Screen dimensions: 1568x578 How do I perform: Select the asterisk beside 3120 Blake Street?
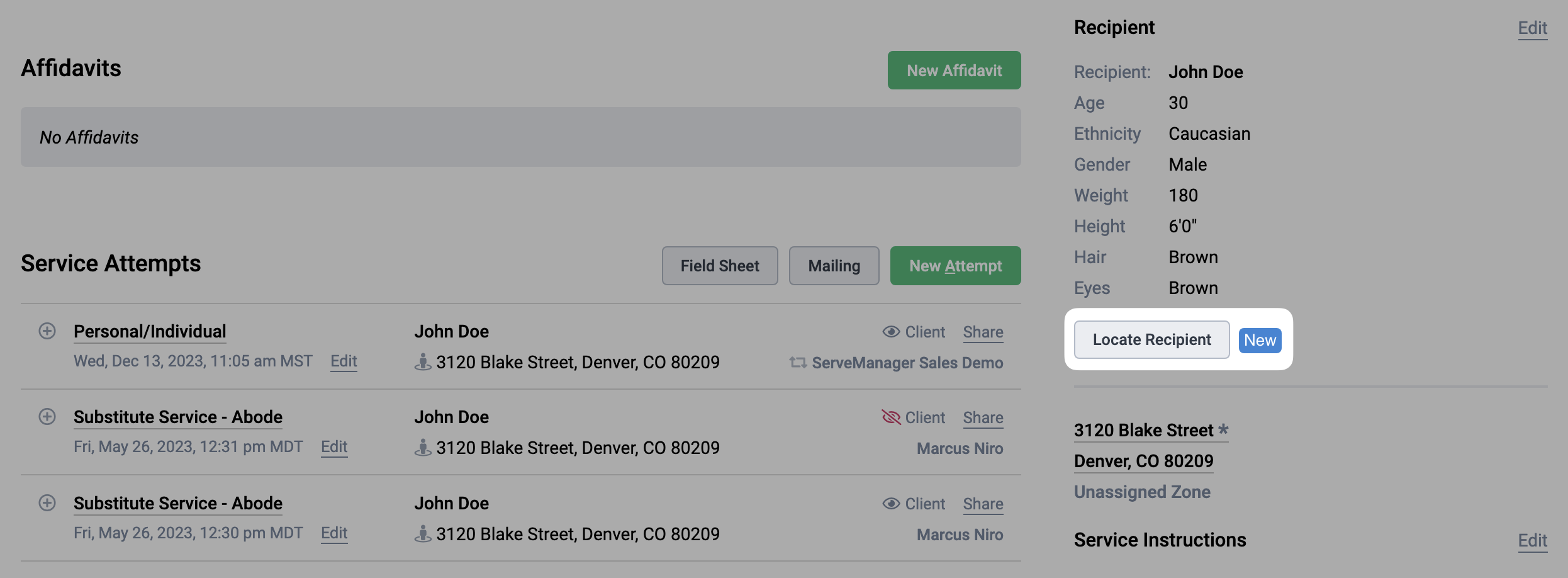(1223, 429)
